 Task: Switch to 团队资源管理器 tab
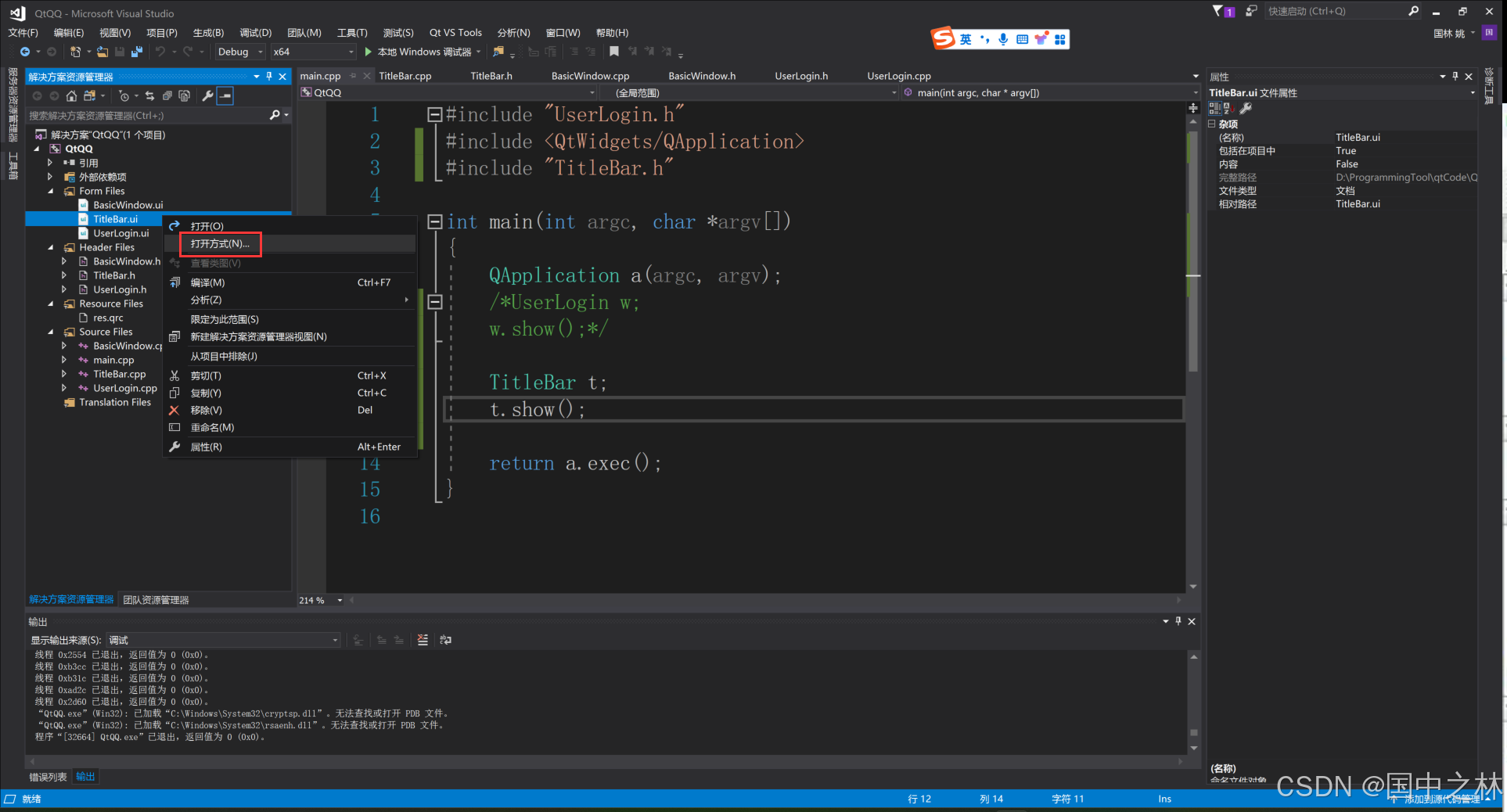click(x=156, y=600)
